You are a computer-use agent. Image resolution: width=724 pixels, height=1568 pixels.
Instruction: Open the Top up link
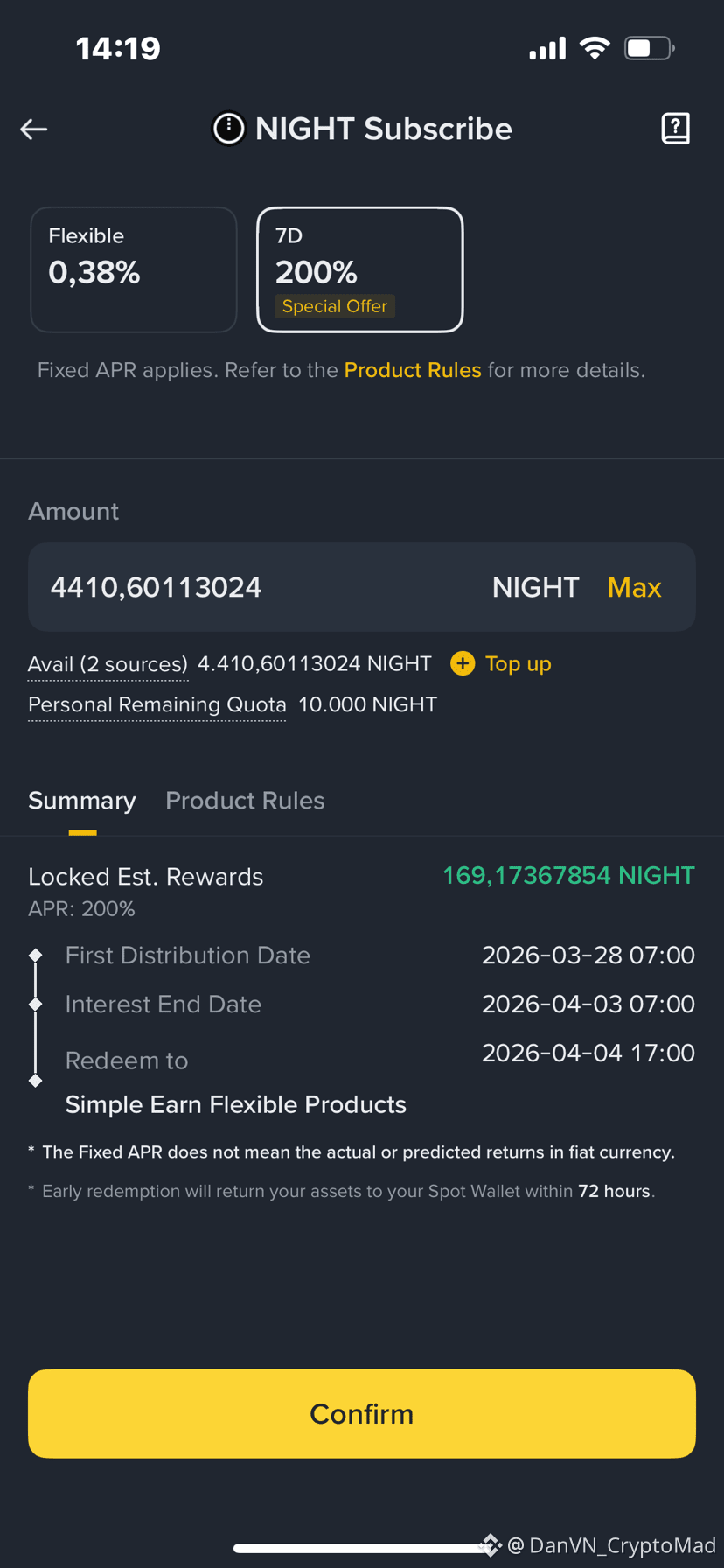pyautogui.click(x=518, y=663)
